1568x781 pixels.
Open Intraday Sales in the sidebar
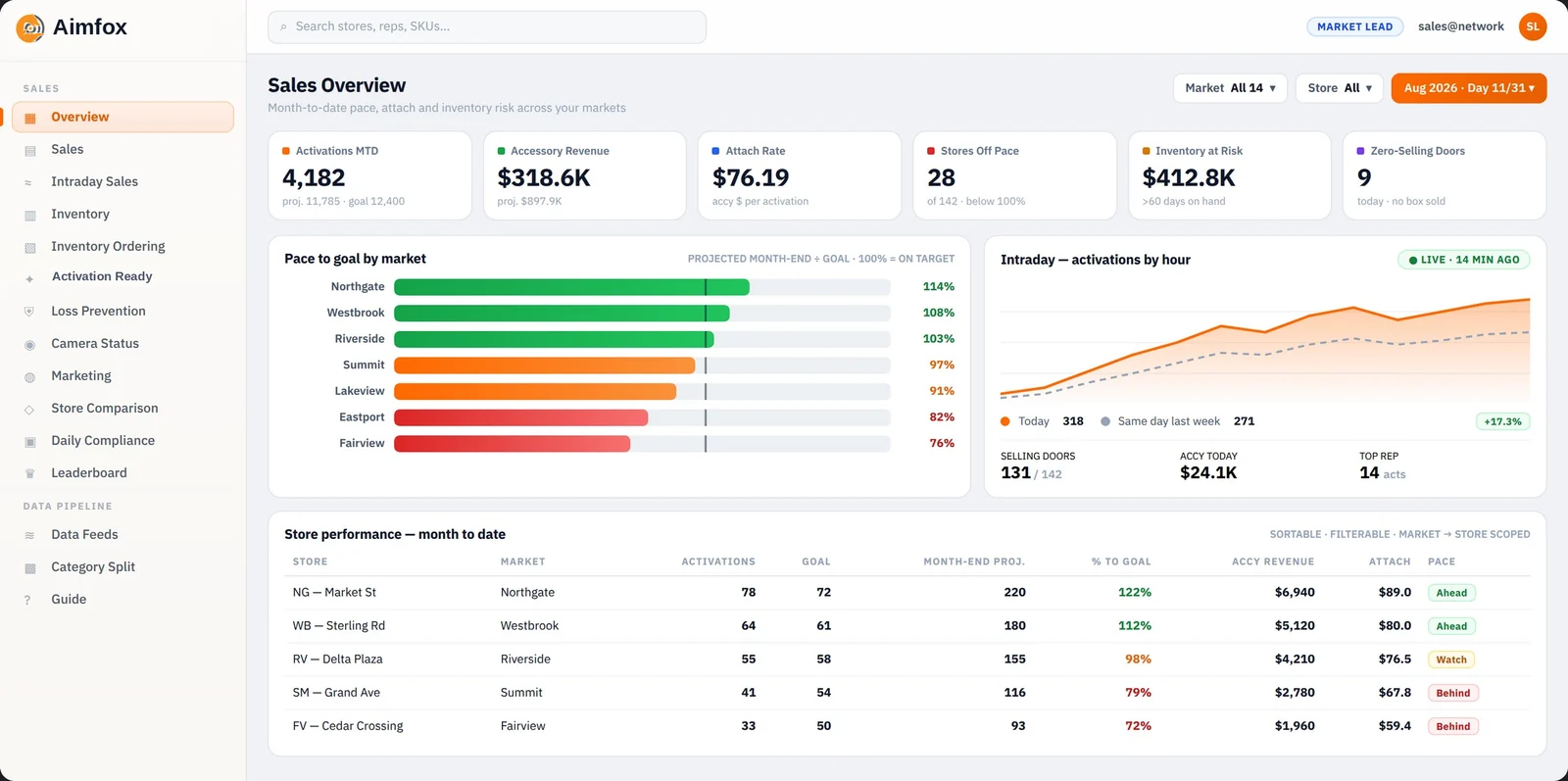[122, 181]
